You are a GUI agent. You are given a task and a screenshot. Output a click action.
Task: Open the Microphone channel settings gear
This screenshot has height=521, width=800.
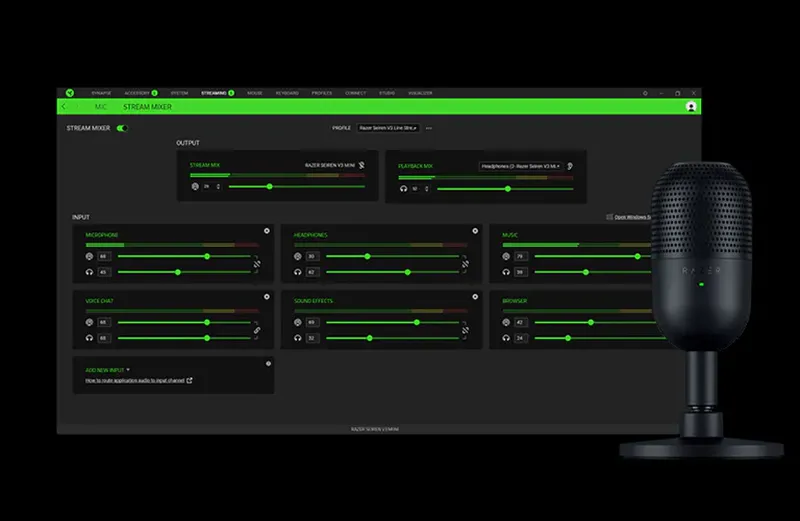pos(267,231)
